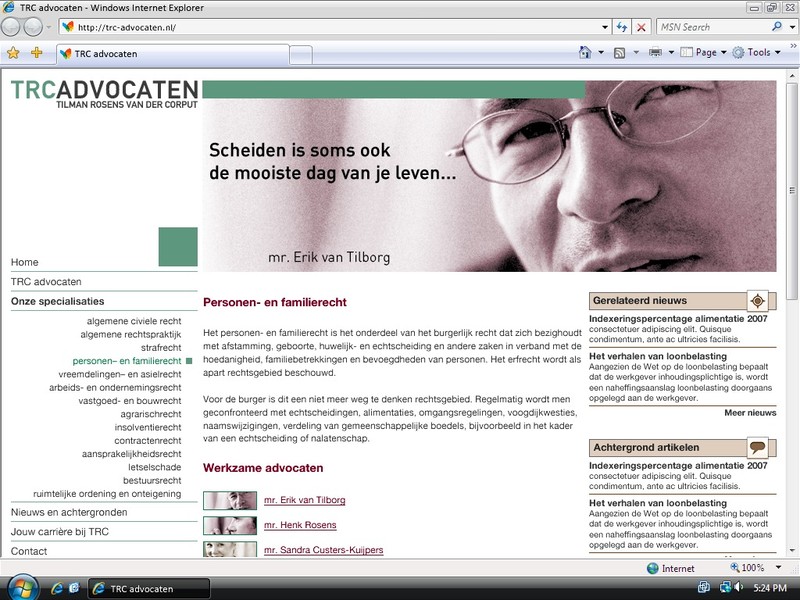The image size is (800, 600).
Task: Click the RSS feeds icon
Action: 620,53
